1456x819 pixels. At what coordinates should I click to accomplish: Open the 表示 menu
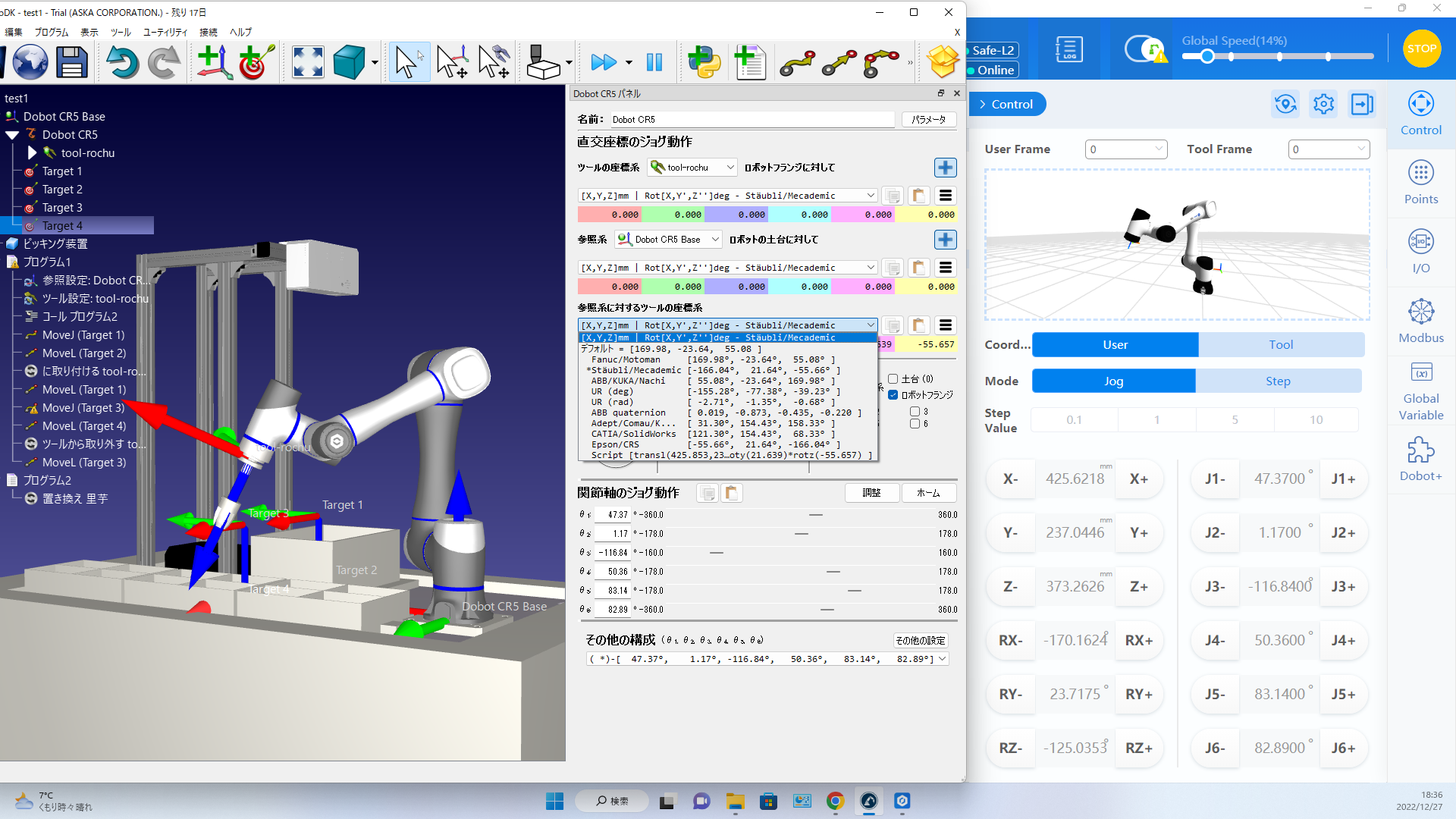[x=89, y=32]
